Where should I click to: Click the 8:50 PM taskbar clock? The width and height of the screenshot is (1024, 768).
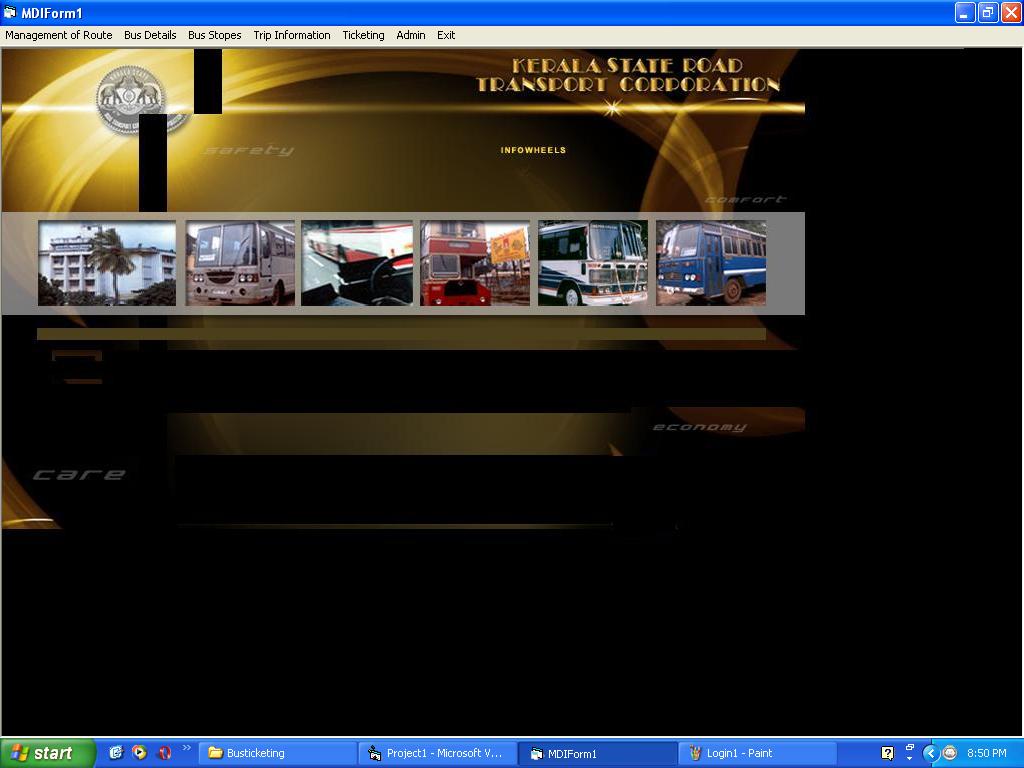coord(986,753)
